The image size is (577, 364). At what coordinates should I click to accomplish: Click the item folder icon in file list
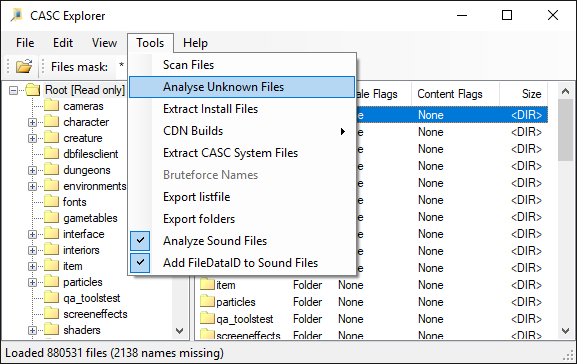click(x=208, y=285)
